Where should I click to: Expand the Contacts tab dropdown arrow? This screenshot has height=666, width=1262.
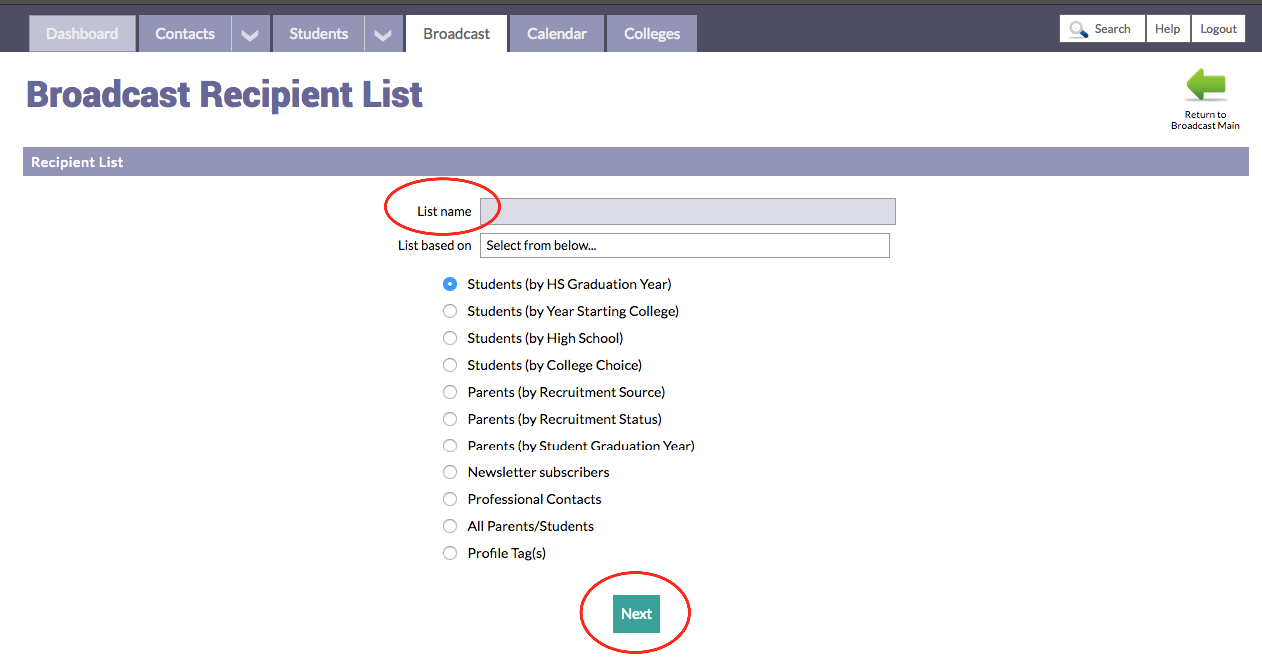click(x=250, y=34)
